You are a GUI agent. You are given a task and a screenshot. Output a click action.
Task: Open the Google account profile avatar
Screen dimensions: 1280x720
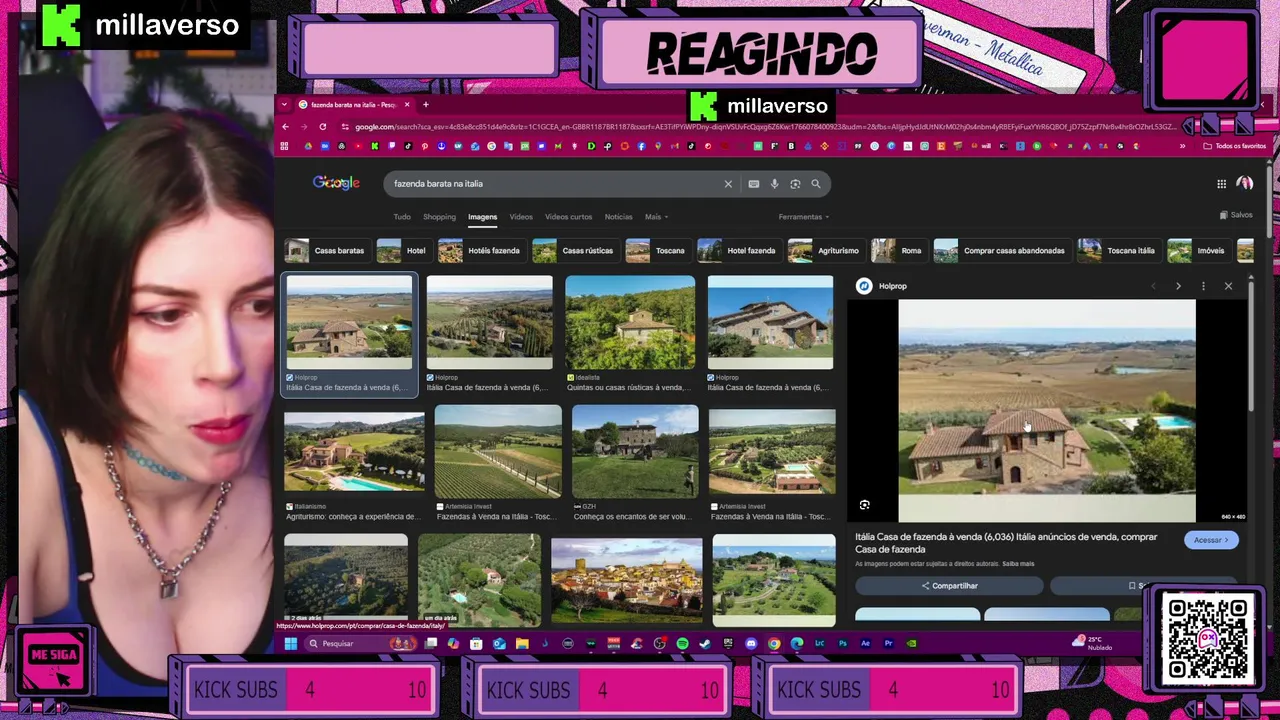click(1245, 184)
